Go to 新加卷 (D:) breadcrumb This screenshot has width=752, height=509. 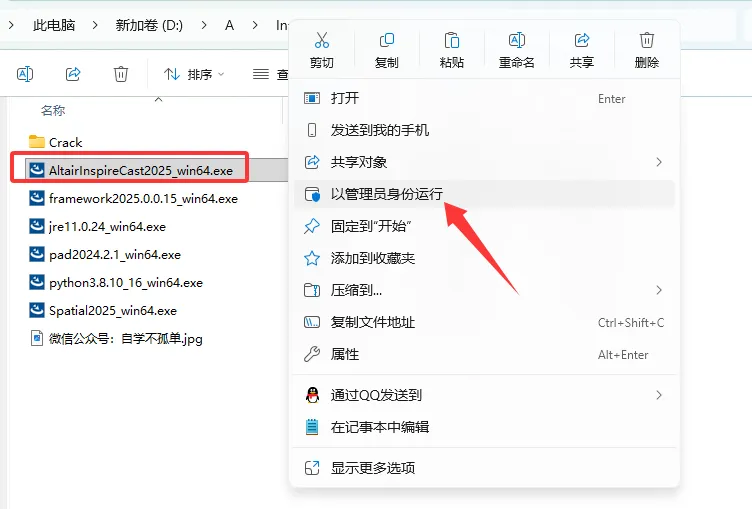(149, 25)
